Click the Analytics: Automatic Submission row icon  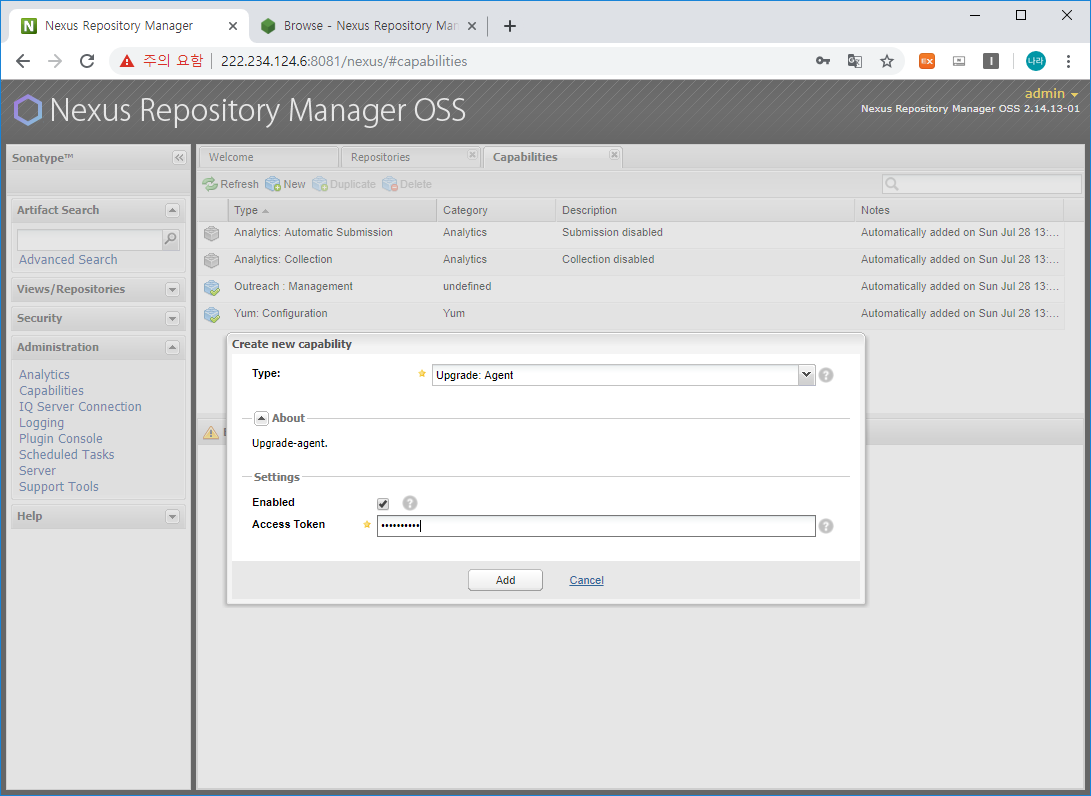212,233
